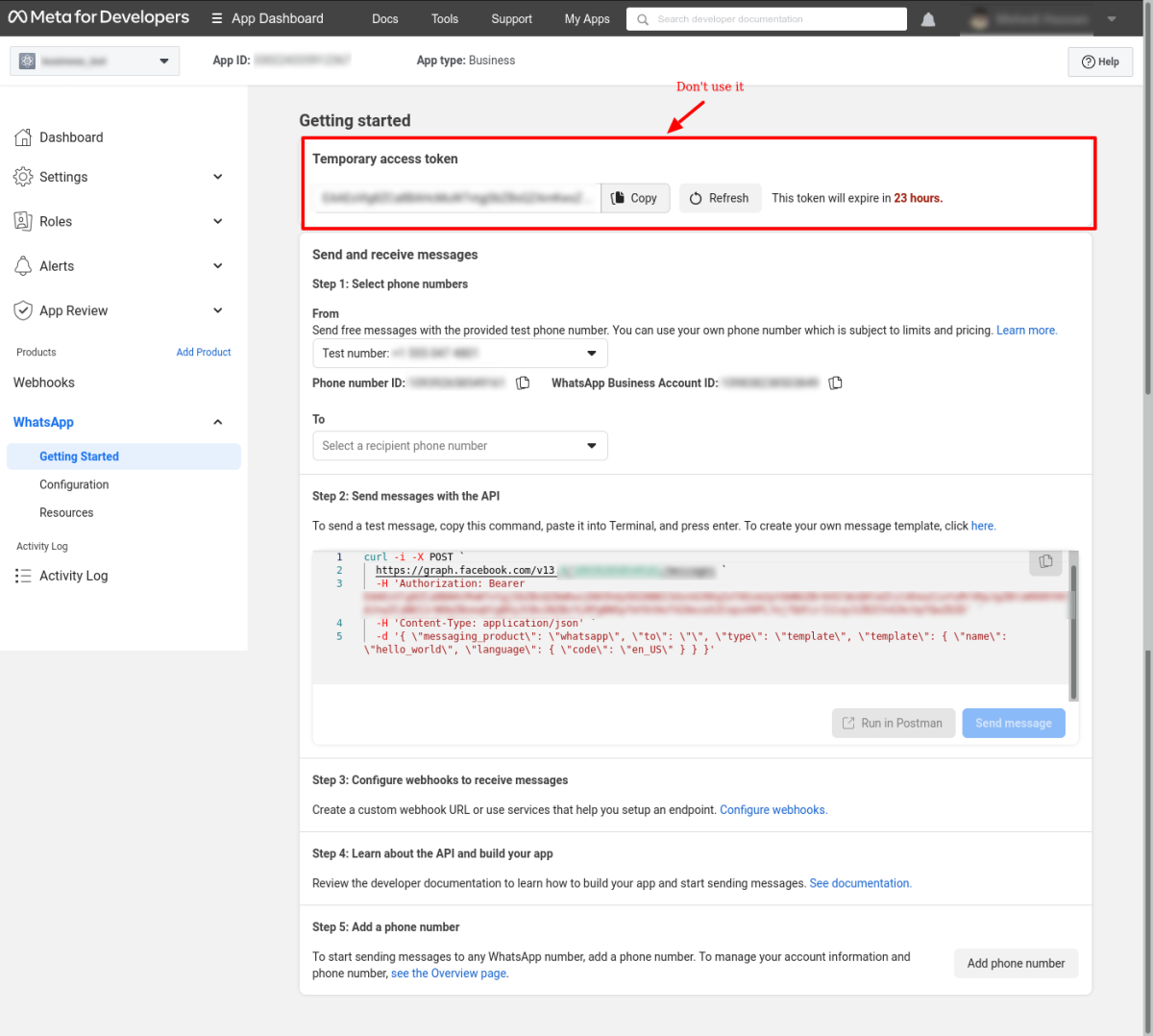
Task: Copy the curl command code snippet
Action: [1045, 561]
